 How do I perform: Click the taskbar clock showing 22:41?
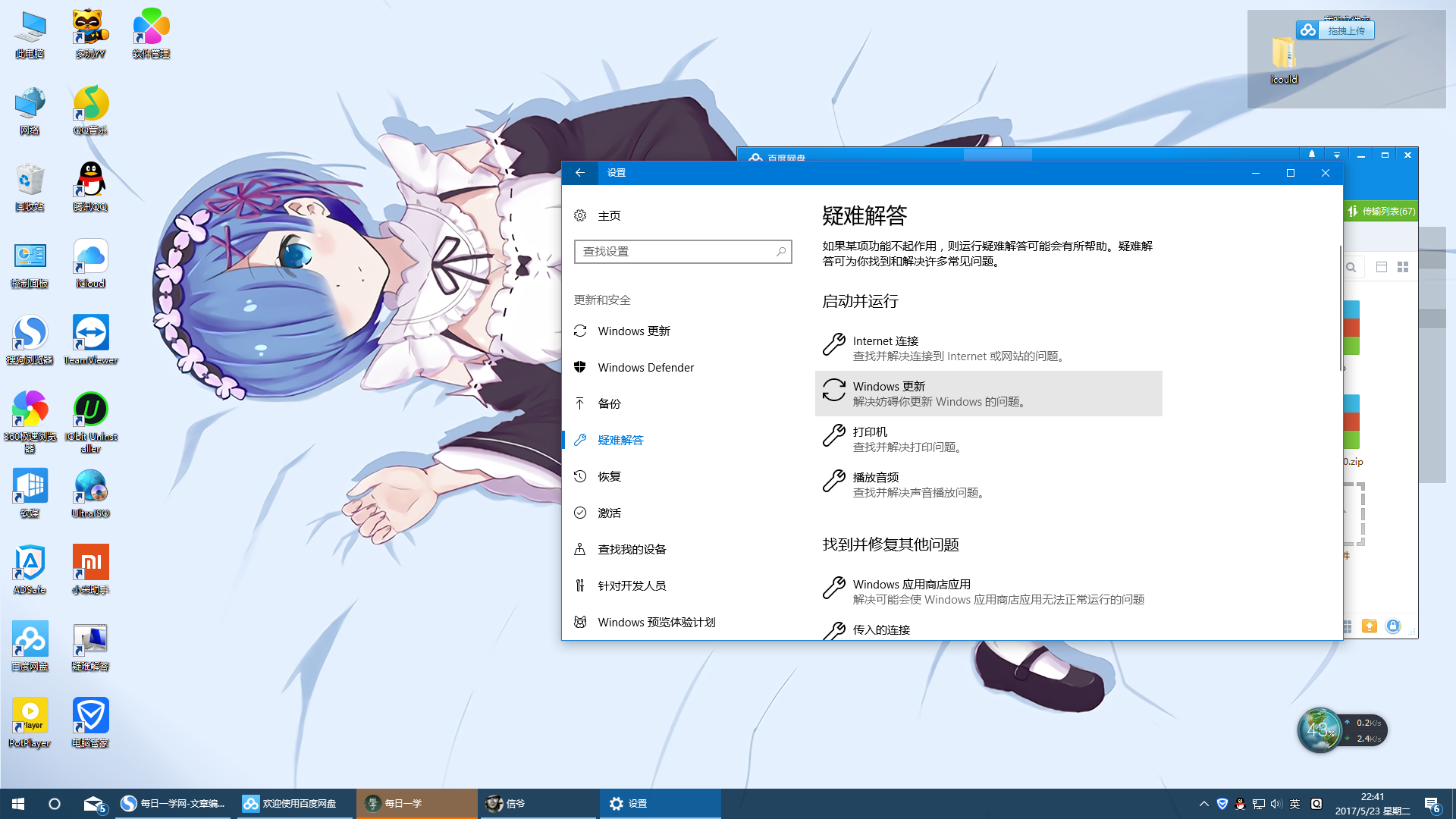click(1373, 804)
